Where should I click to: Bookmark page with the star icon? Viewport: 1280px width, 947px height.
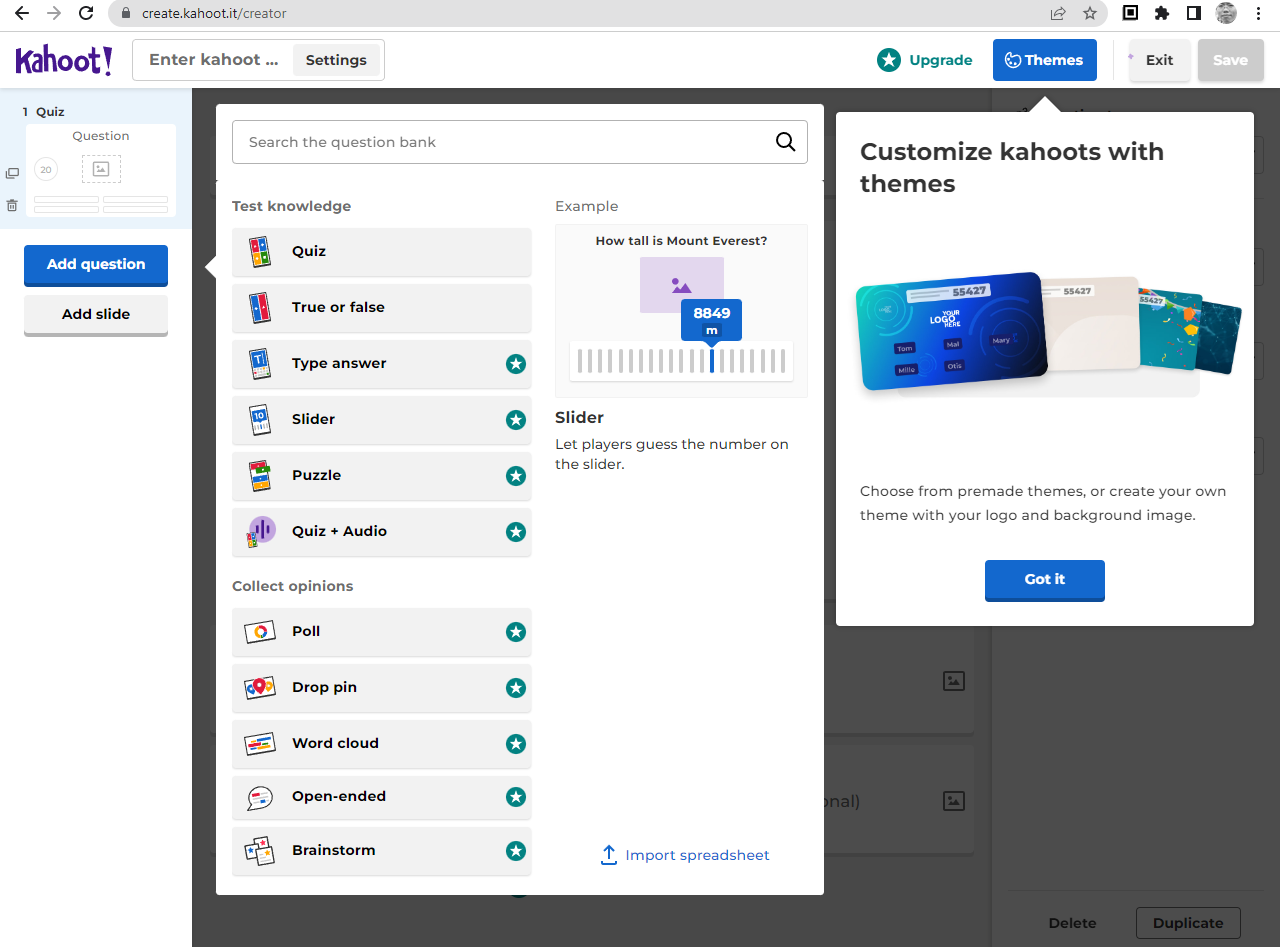[1089, 14]
